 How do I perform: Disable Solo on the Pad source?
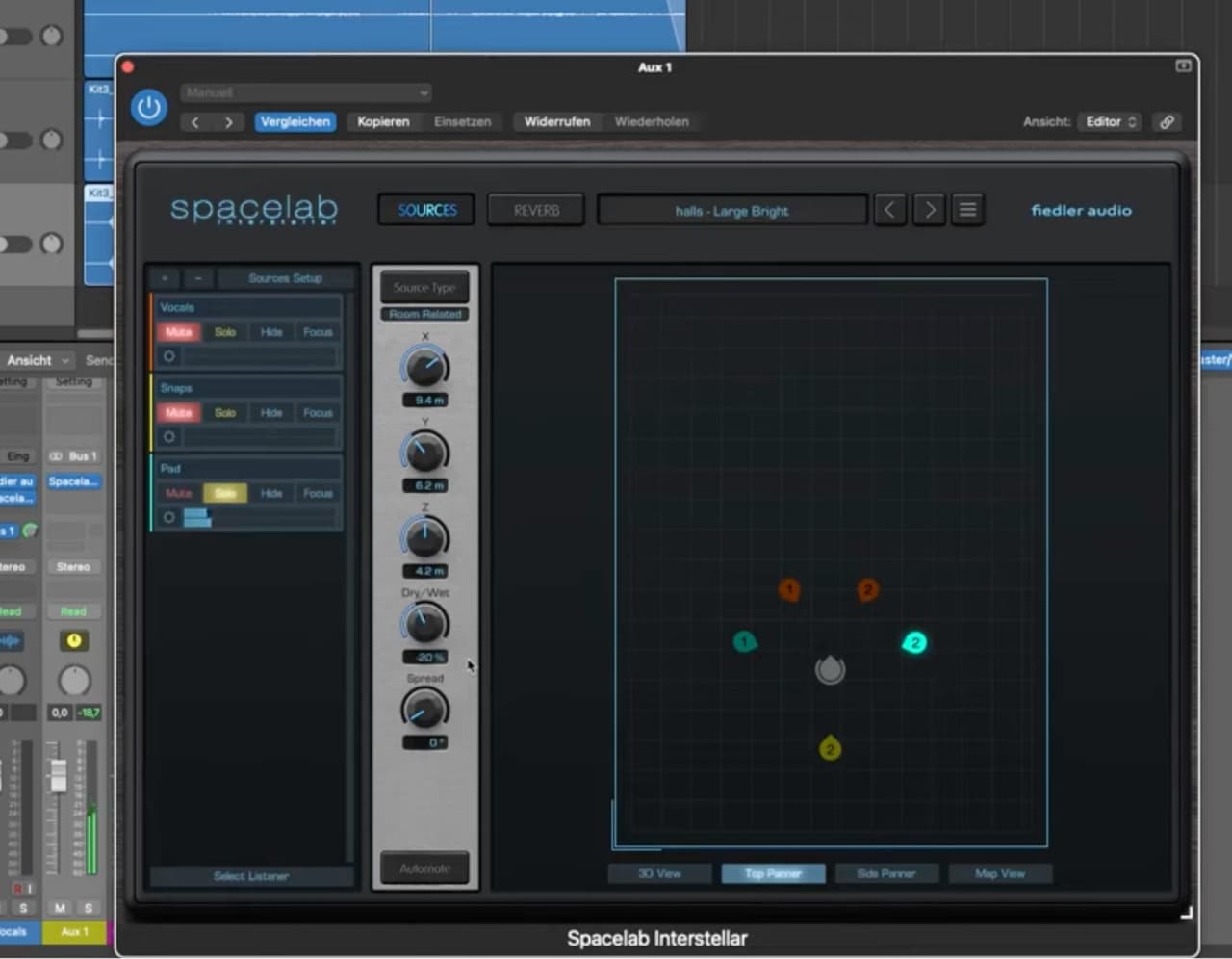[x=225, y=492]
